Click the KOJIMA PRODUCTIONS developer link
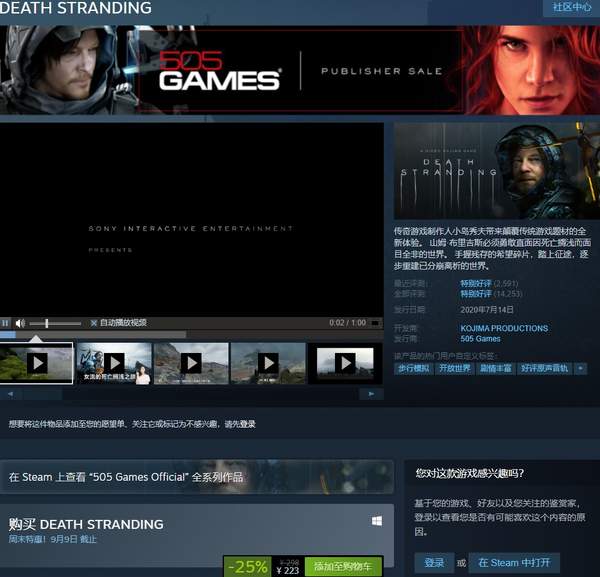 (x=504, y=328)
